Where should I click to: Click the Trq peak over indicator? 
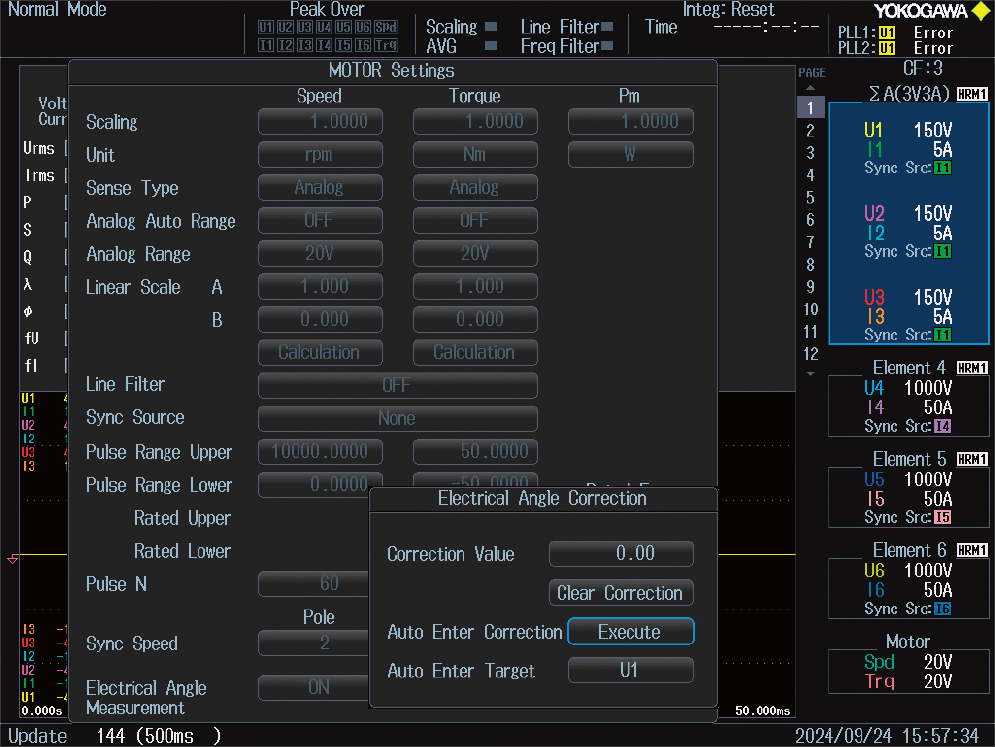386,45
